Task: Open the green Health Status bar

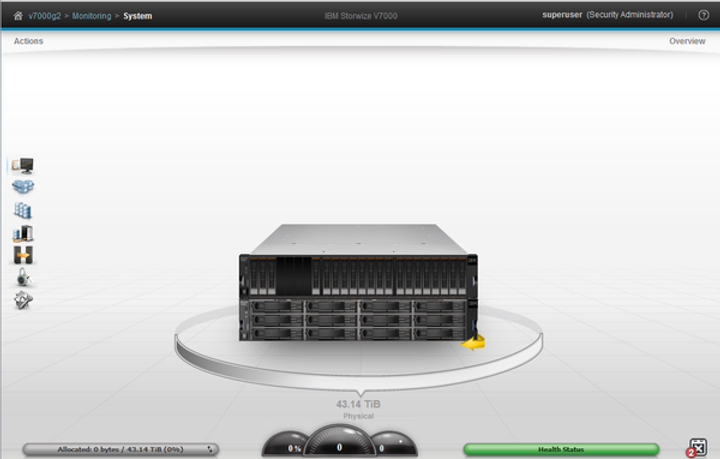Action: click(x=561, y=449)
